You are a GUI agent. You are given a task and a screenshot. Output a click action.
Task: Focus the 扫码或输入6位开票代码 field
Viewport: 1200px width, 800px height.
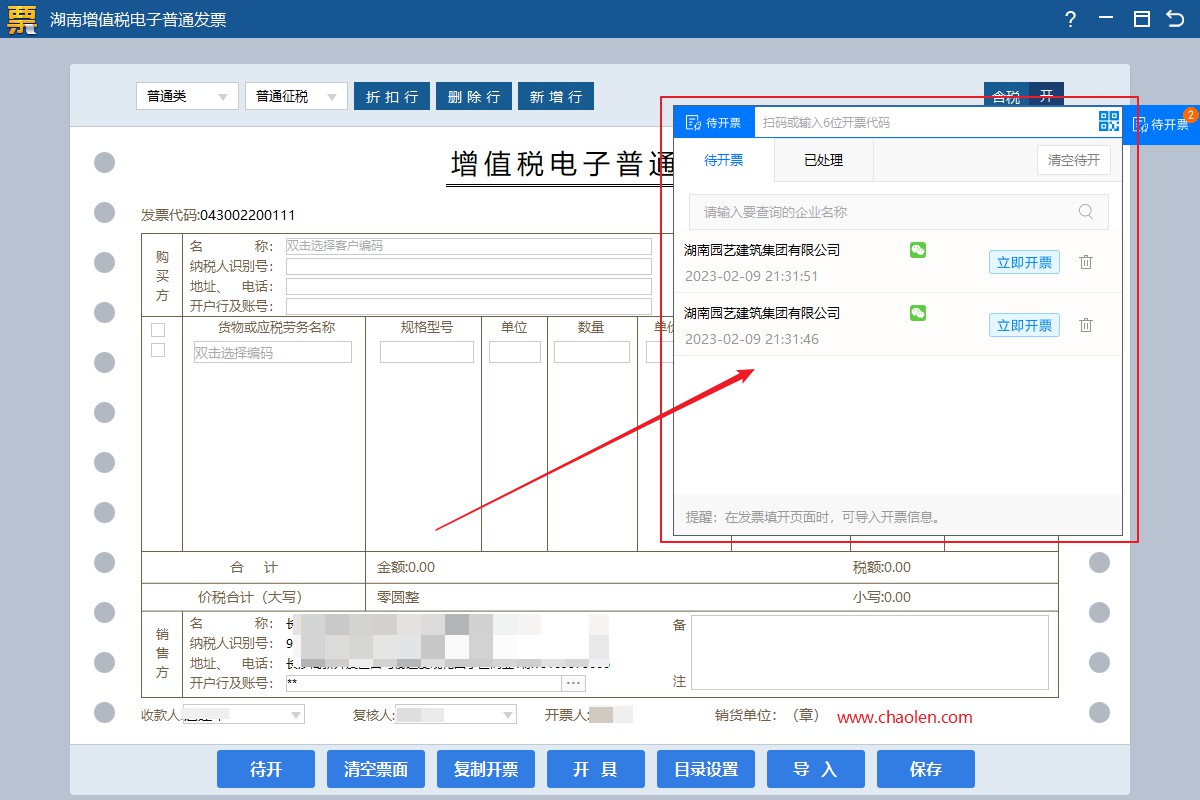tap(925, 123)
